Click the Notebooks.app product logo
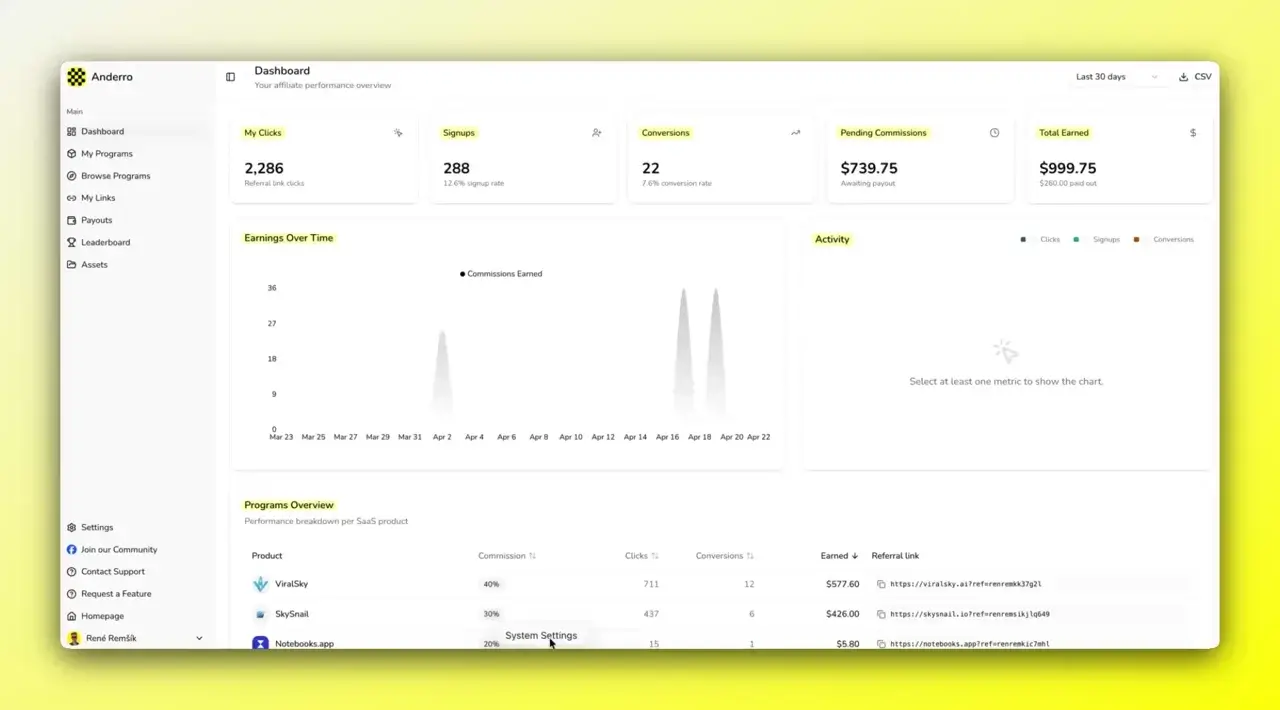 pyautogui.click(x=260, y=643)
